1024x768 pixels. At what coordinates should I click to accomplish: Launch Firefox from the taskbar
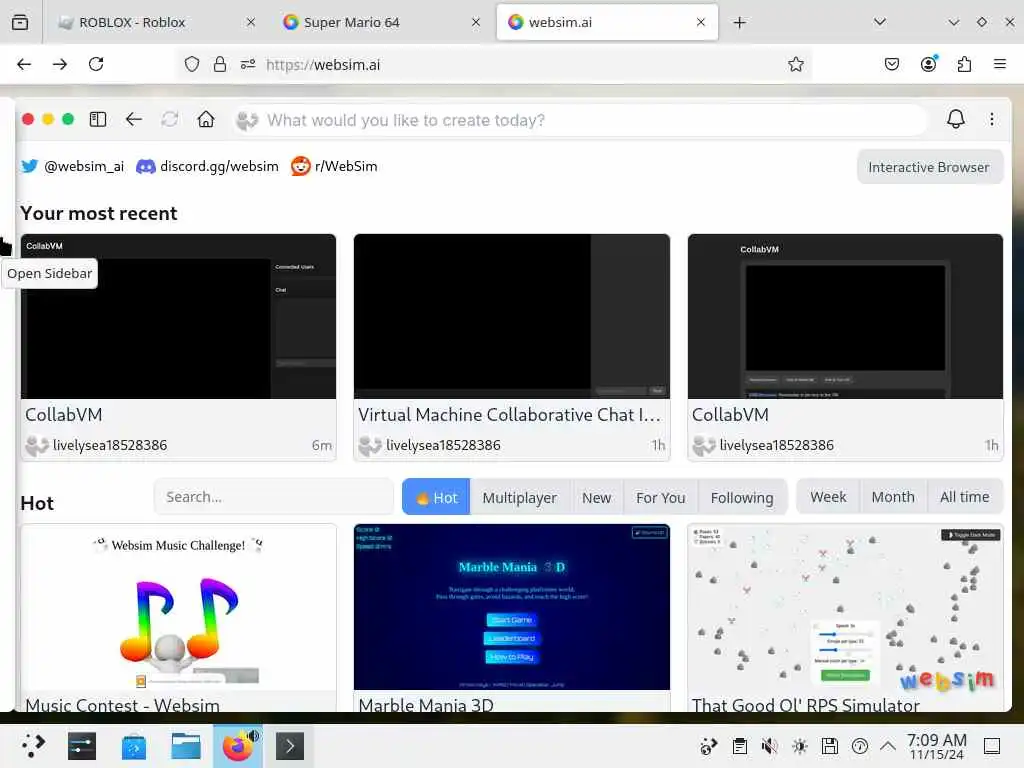click(x=238, y=746)
